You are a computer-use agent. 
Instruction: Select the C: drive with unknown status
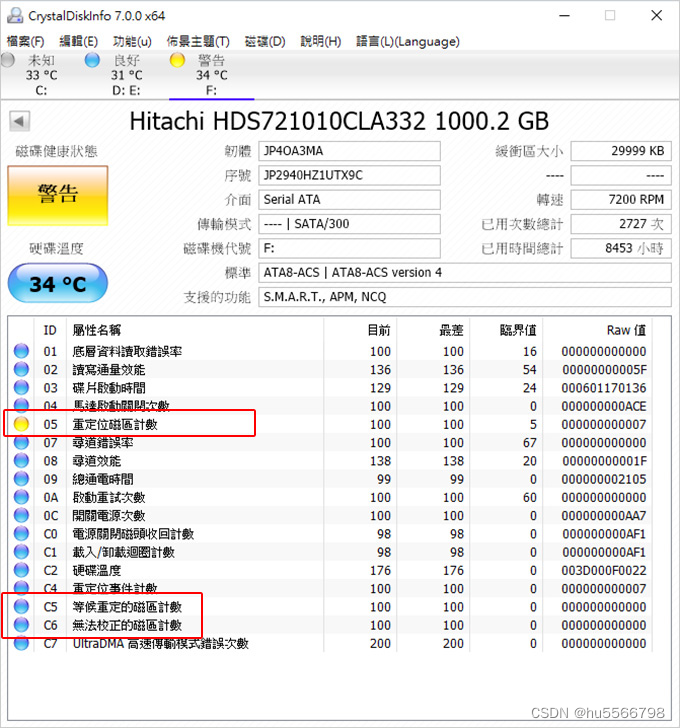point(41,75)
